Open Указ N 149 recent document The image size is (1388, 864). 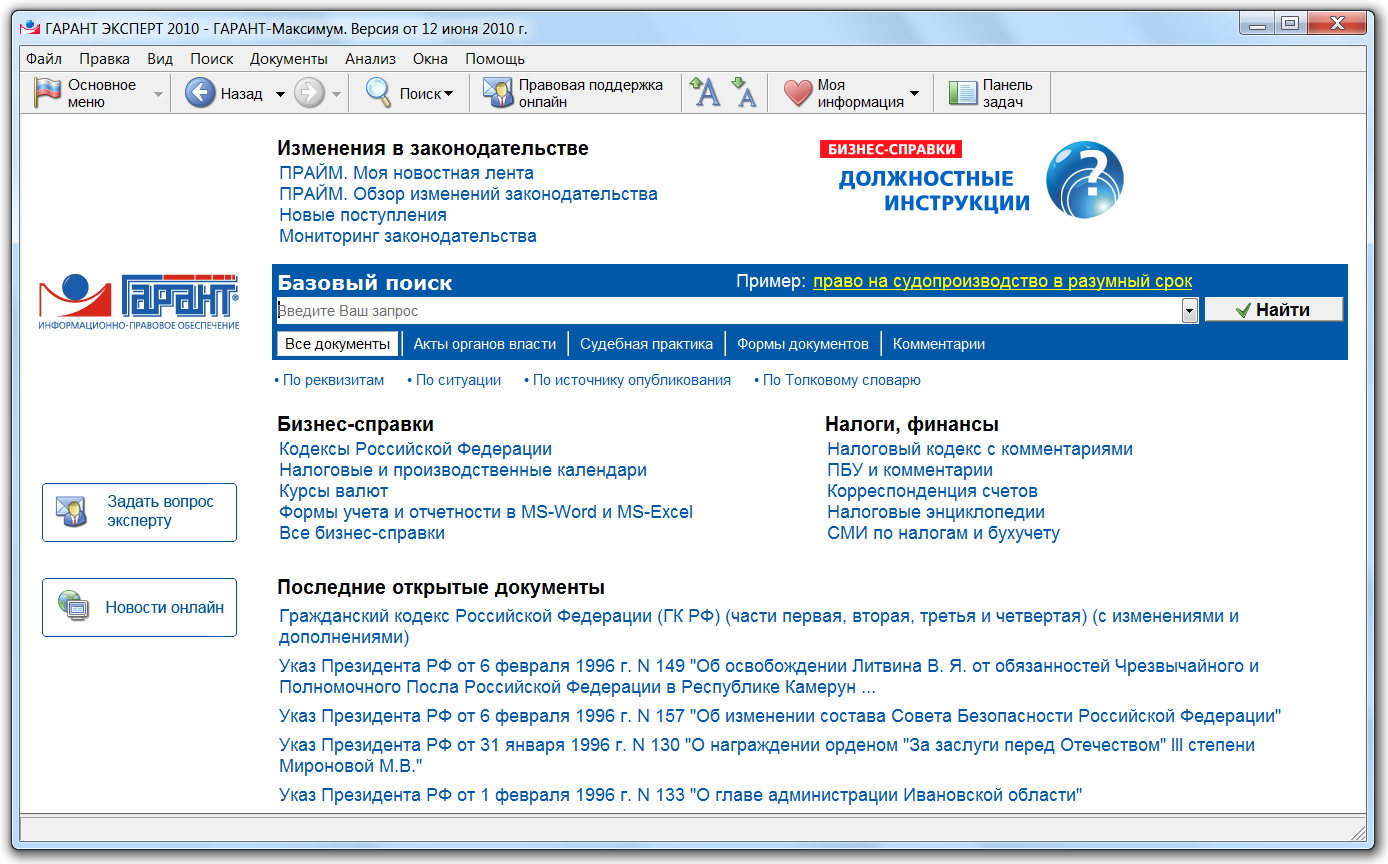pos(769,677)
